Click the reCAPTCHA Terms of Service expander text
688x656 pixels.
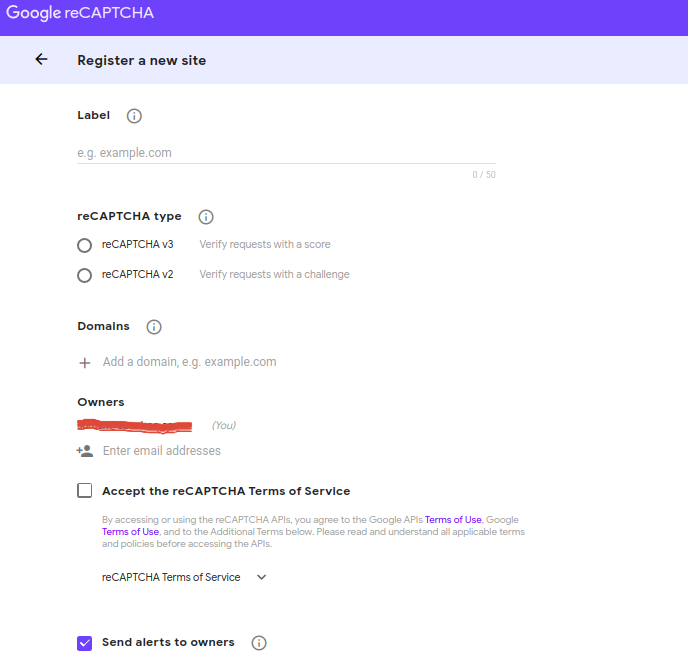[171, 577]
